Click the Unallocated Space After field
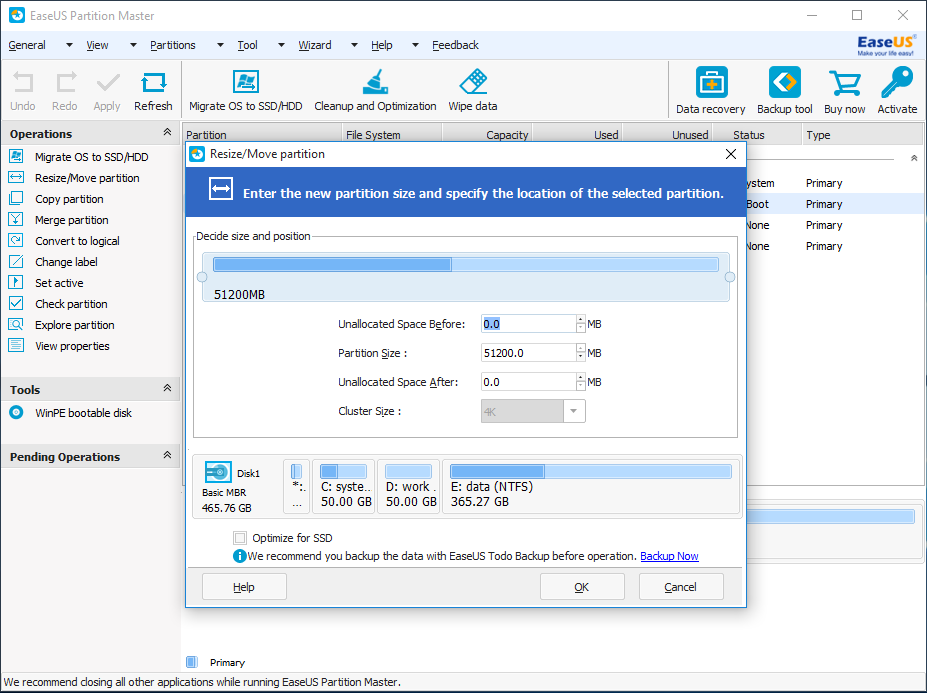Image resolution: width=927 pixels, height=693 pixels. (529, 382)
